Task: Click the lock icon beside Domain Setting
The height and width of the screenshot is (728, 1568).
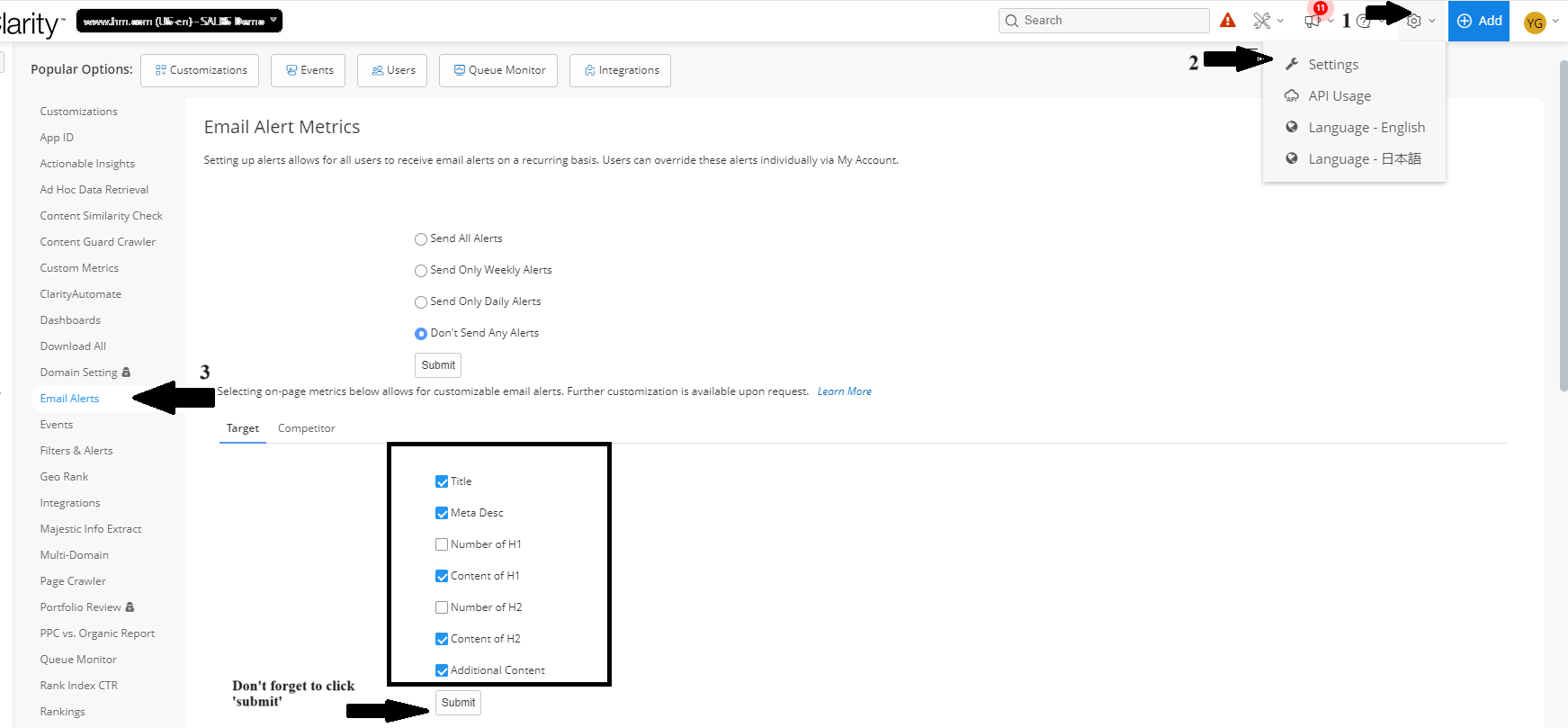Action: coord(126,373)
